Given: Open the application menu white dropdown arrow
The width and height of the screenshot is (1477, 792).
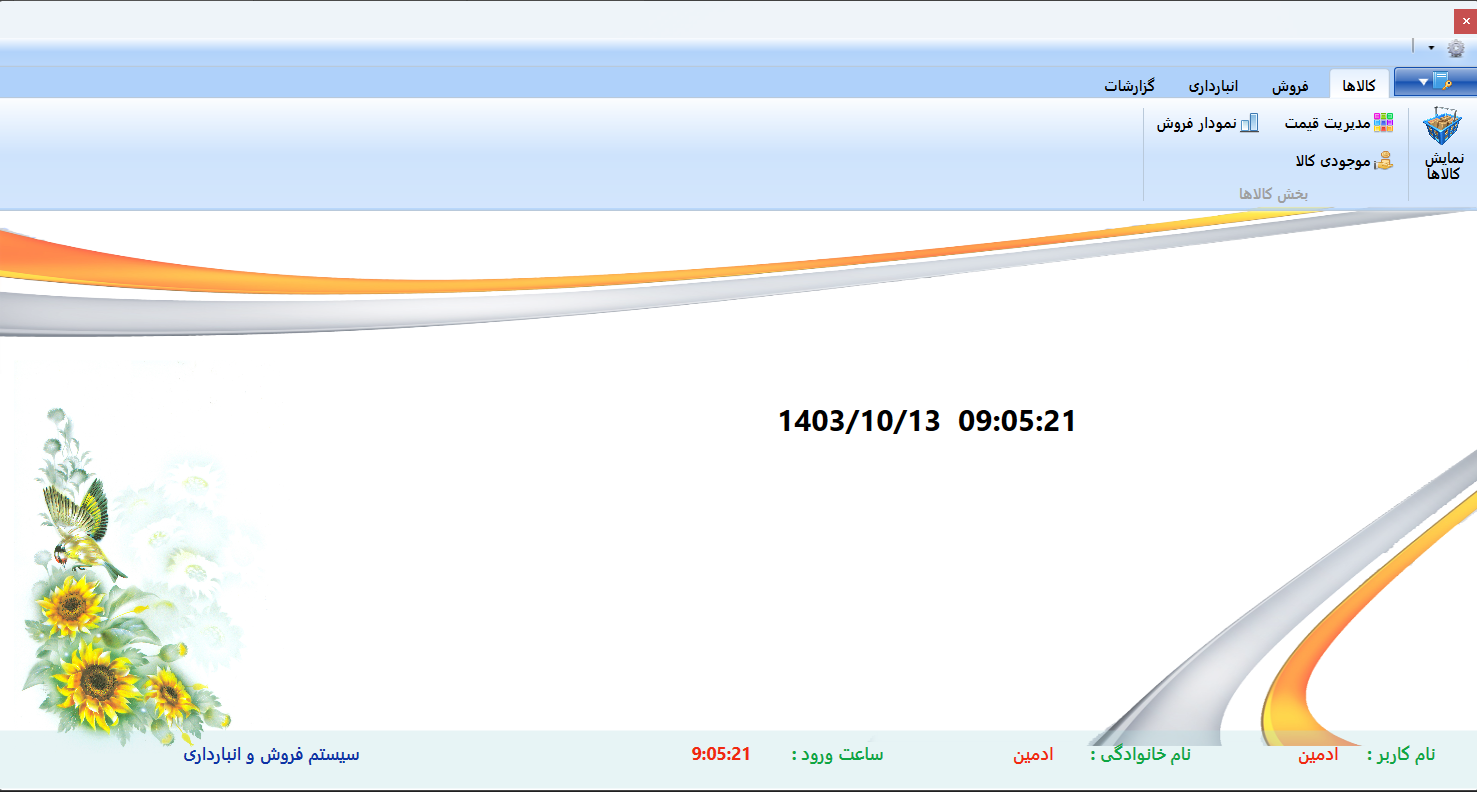Looking at the screenshot, I should 1423,82.
